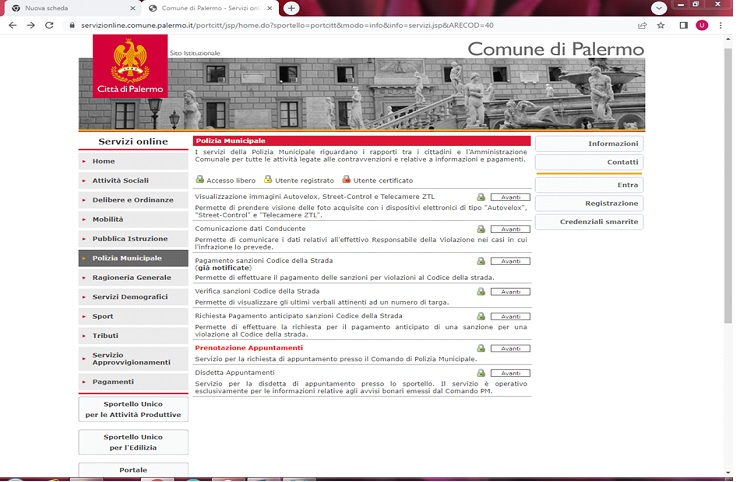Viewport: 745px width, 482px height.
Task: Click the Sito Istituzionale link
Action: tap(195, 53)
